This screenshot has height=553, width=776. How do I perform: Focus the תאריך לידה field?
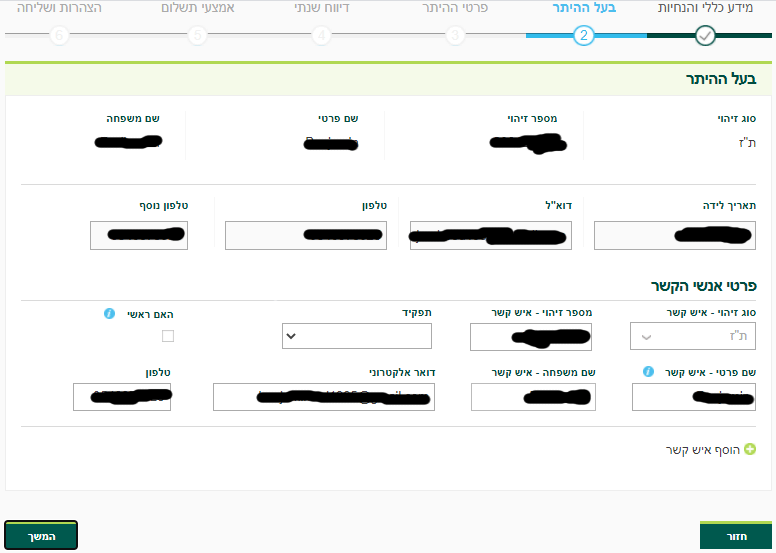[675, 236]
